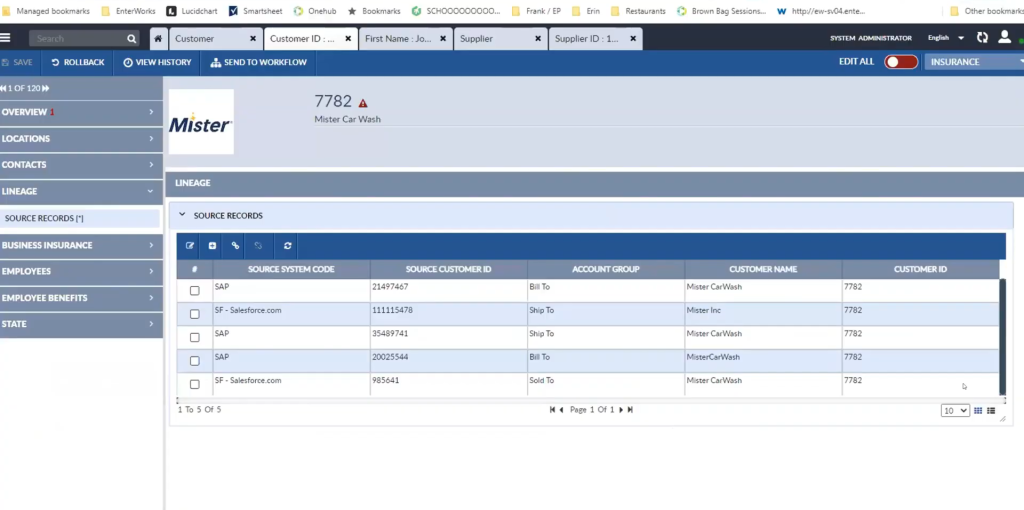The width and height of the screenshot is (1024, 510).
Task: Click the edit record icon in Source Records toolbar
Action: (x=190, y=246)
